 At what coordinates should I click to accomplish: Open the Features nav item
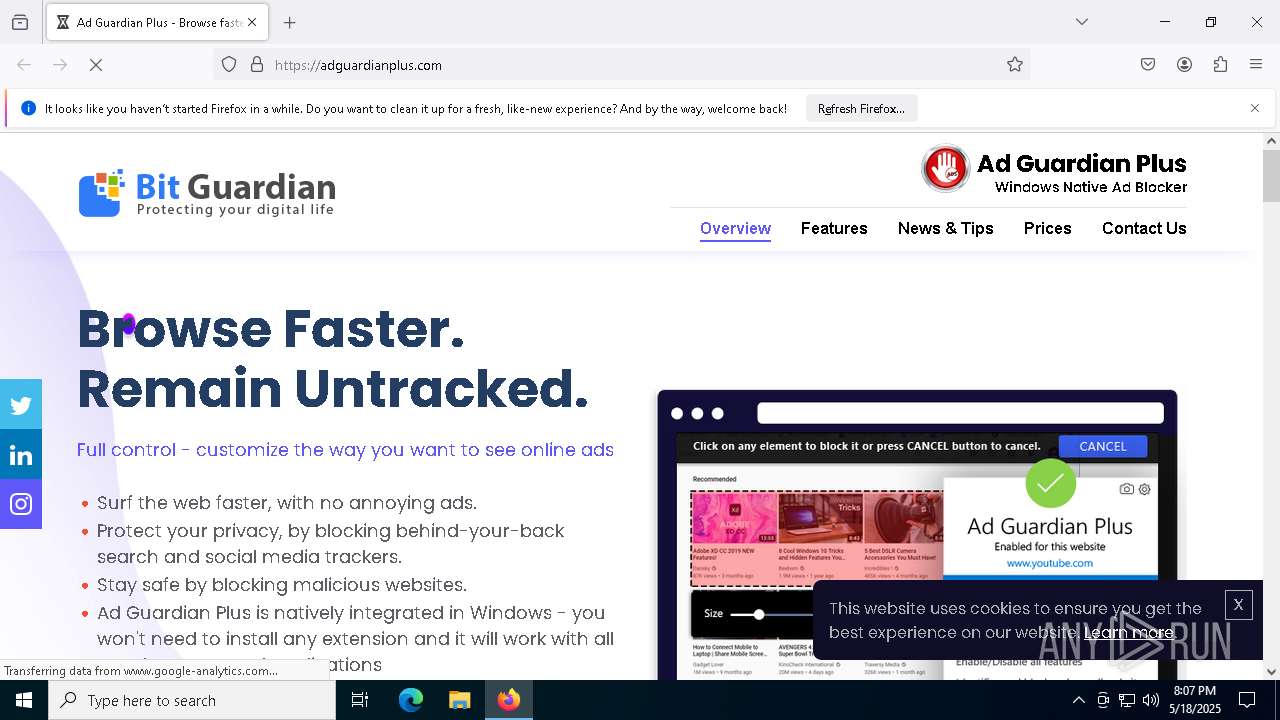tap(834, 228)
